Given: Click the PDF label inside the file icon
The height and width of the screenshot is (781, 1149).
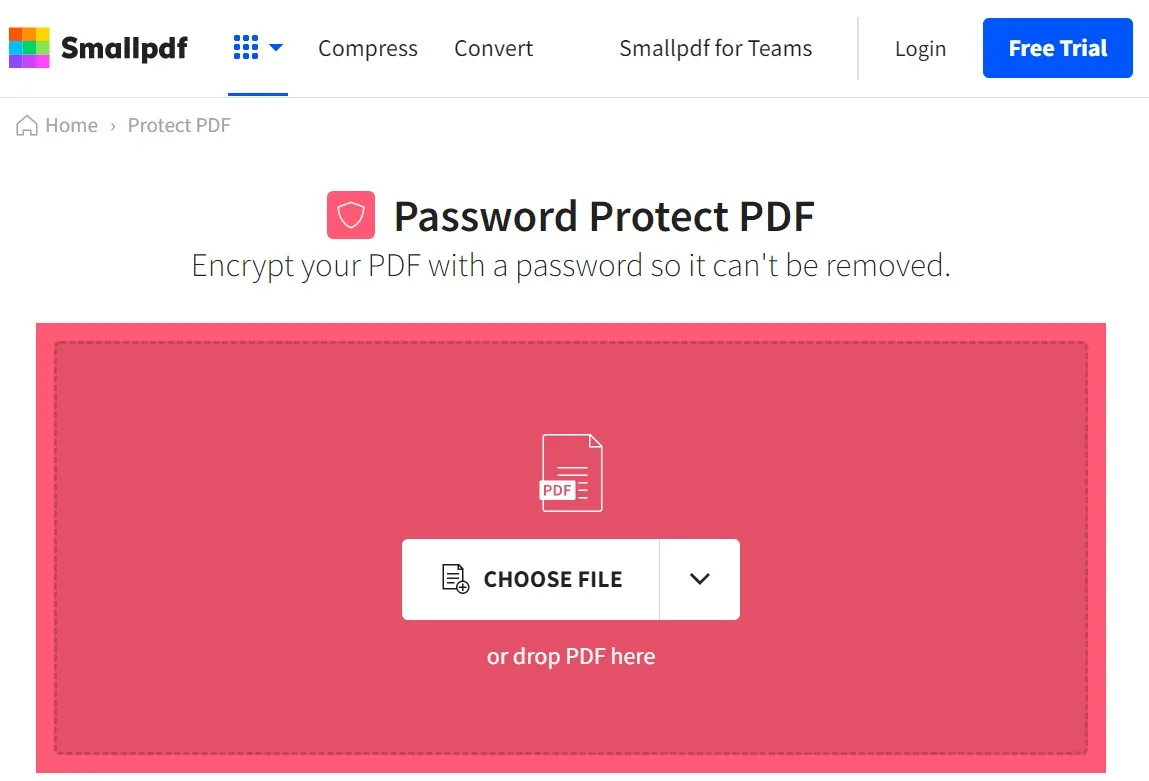Looking at the screenshot, I should point(558,490).
